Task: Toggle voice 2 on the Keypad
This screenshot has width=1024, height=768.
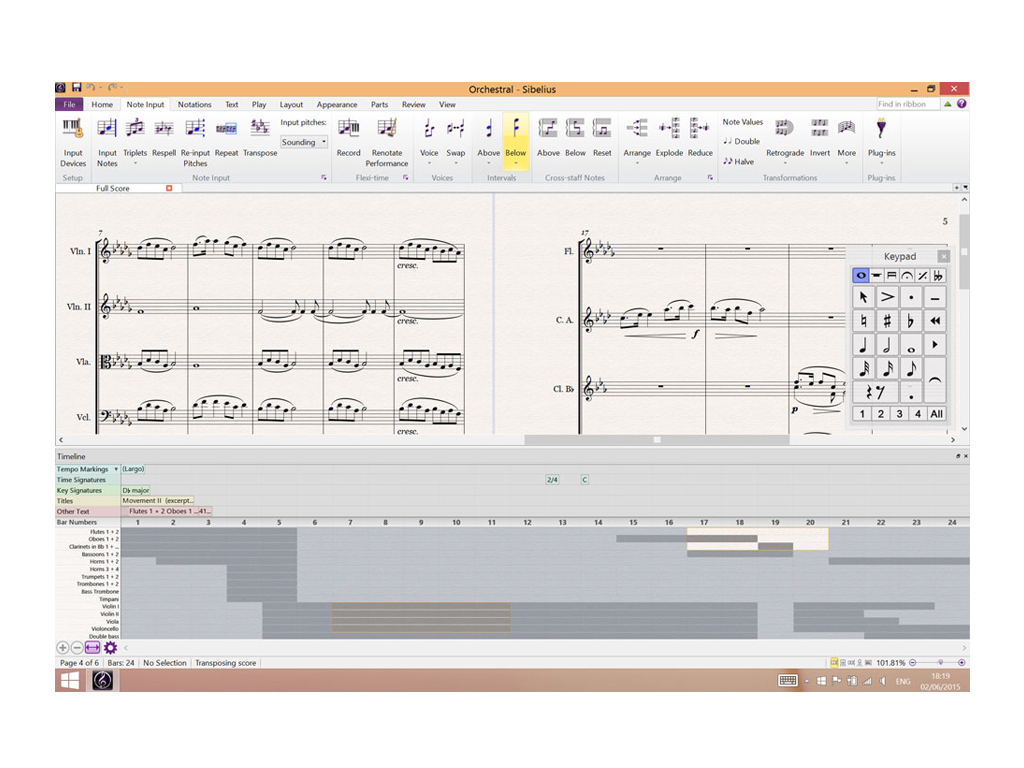Action: pyautogui.click(x=880, y=414)
